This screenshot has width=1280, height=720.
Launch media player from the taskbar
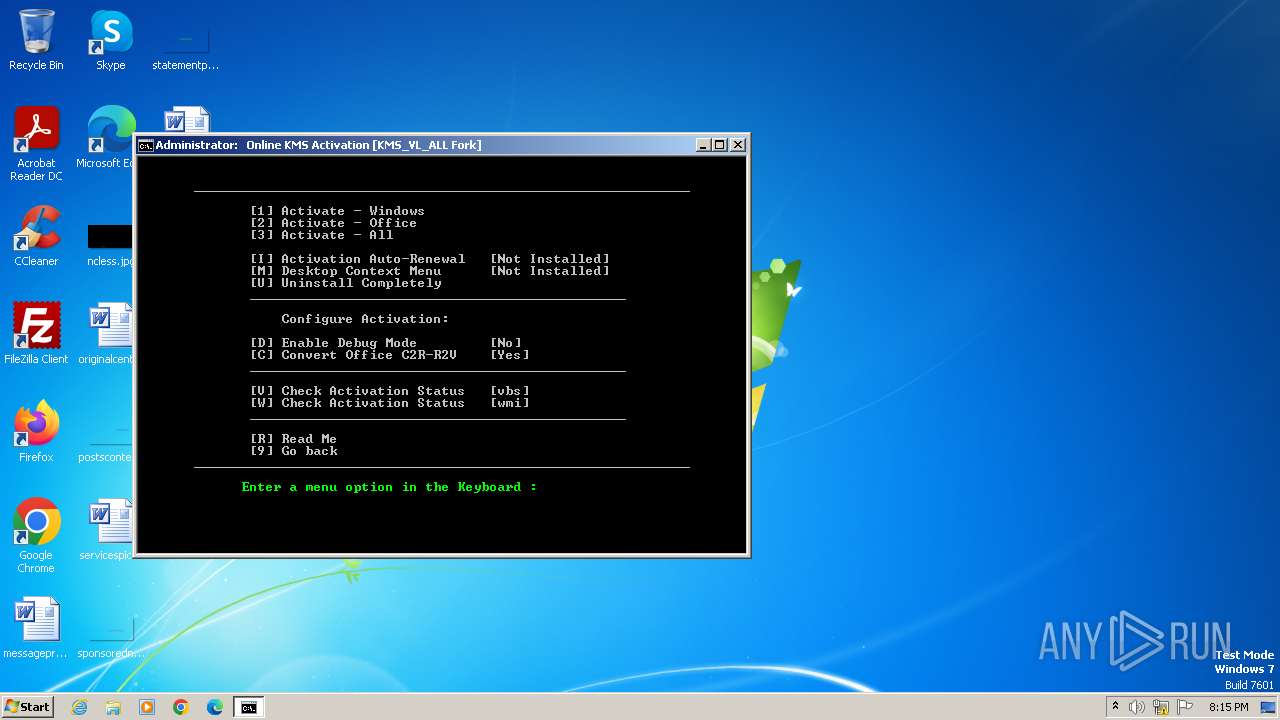(x=147, y=707)
